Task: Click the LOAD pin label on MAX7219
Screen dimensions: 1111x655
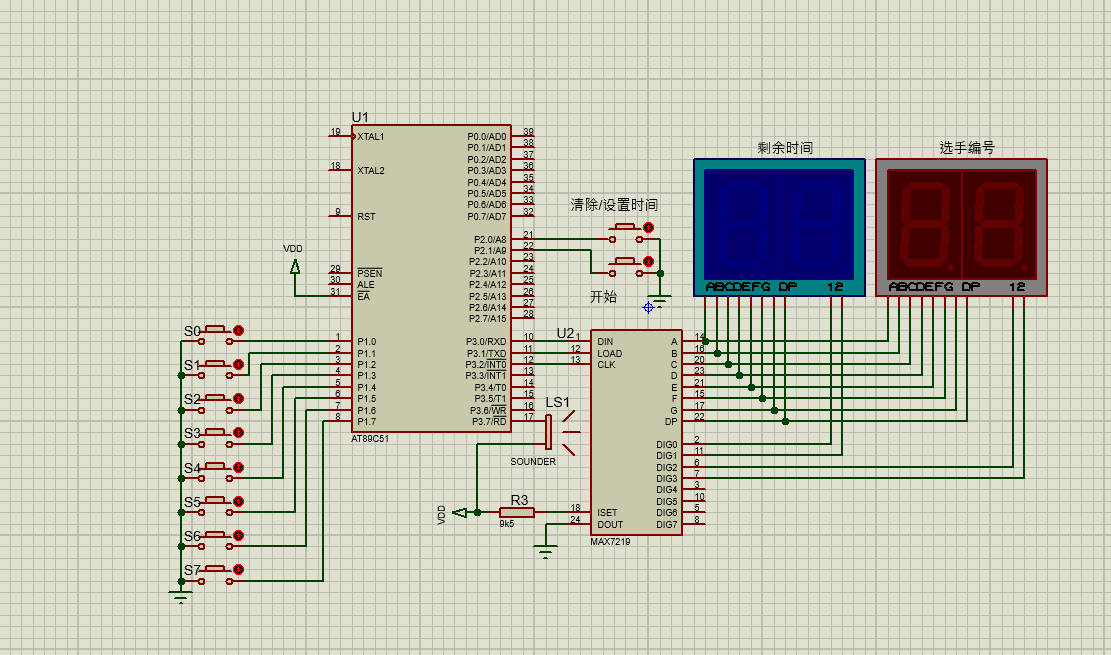Action: [609, 354]
